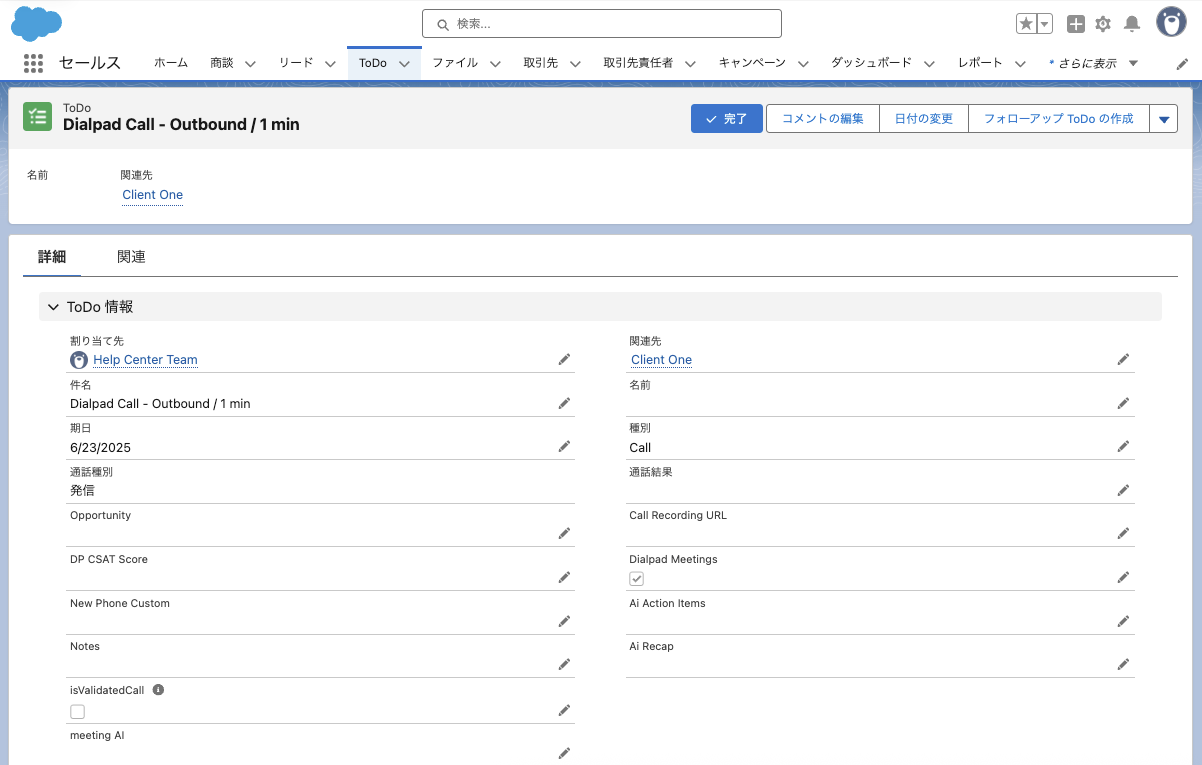Viewport: 1202px width, 765px height.
Task: Click the 6/23/2025 due date value
Action: click(x=101, y=447)
